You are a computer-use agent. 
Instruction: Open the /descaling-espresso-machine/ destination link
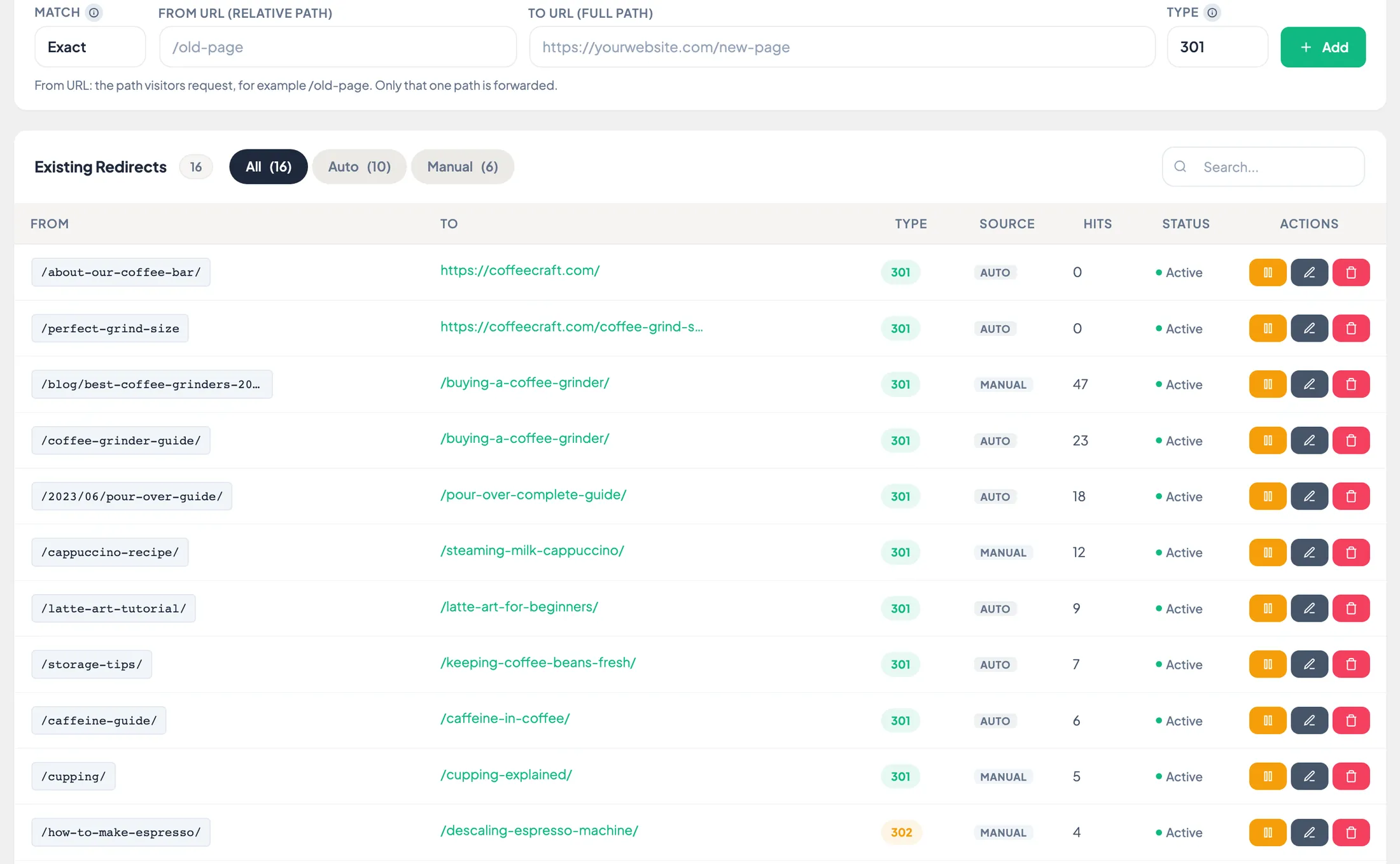[x=539, y=830]
